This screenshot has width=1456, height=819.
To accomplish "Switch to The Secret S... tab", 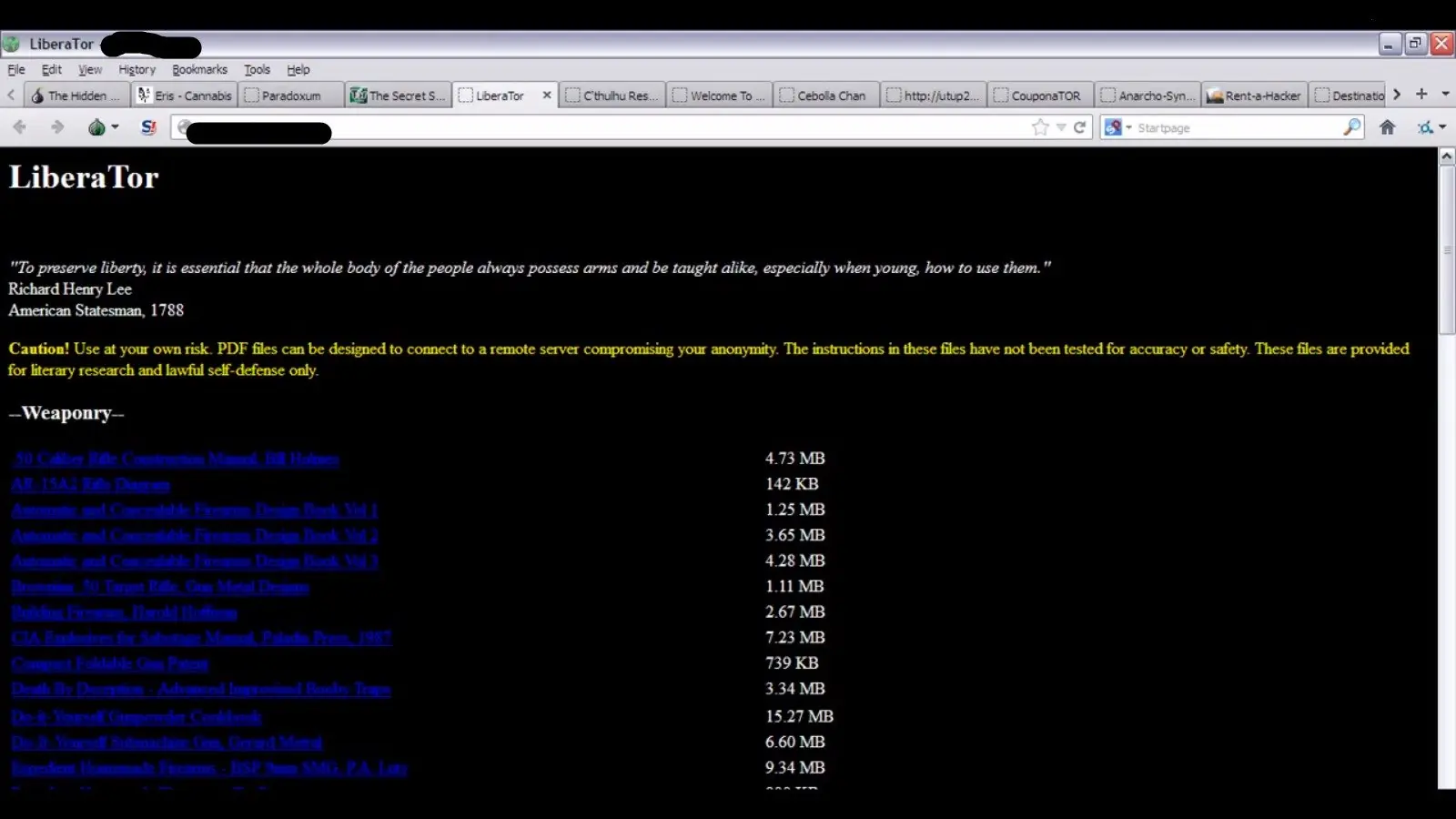I will [398, 96].
